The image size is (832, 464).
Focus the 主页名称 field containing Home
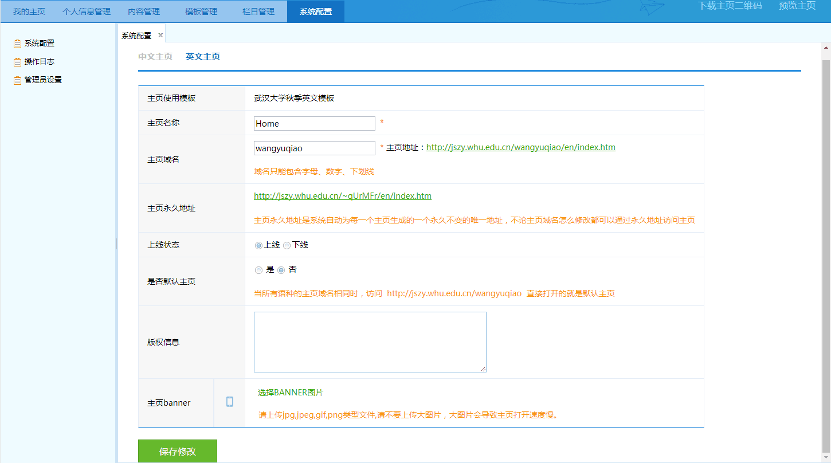pos(315,124)
